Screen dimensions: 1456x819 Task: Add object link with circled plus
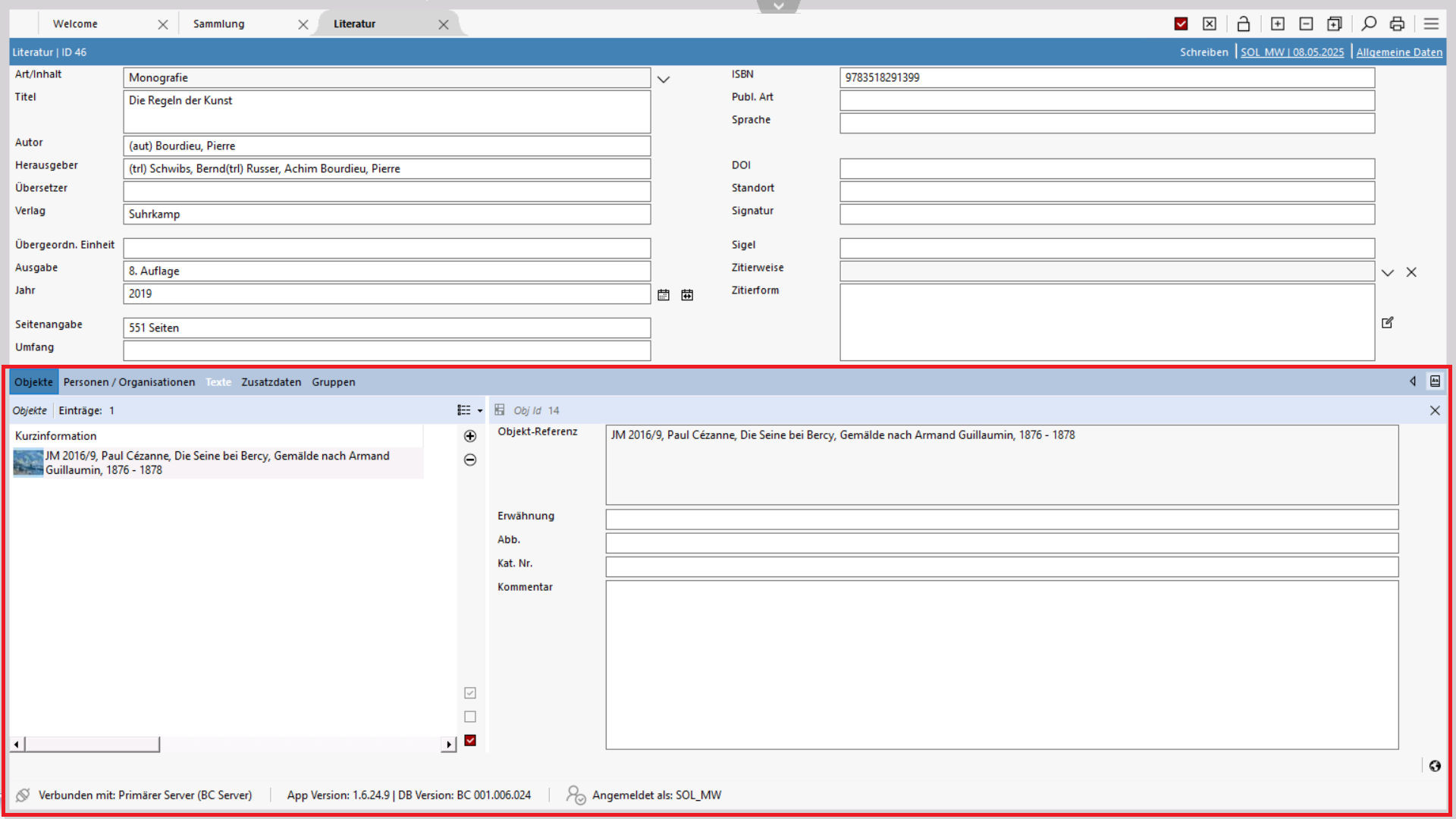[x=470, y=436]
